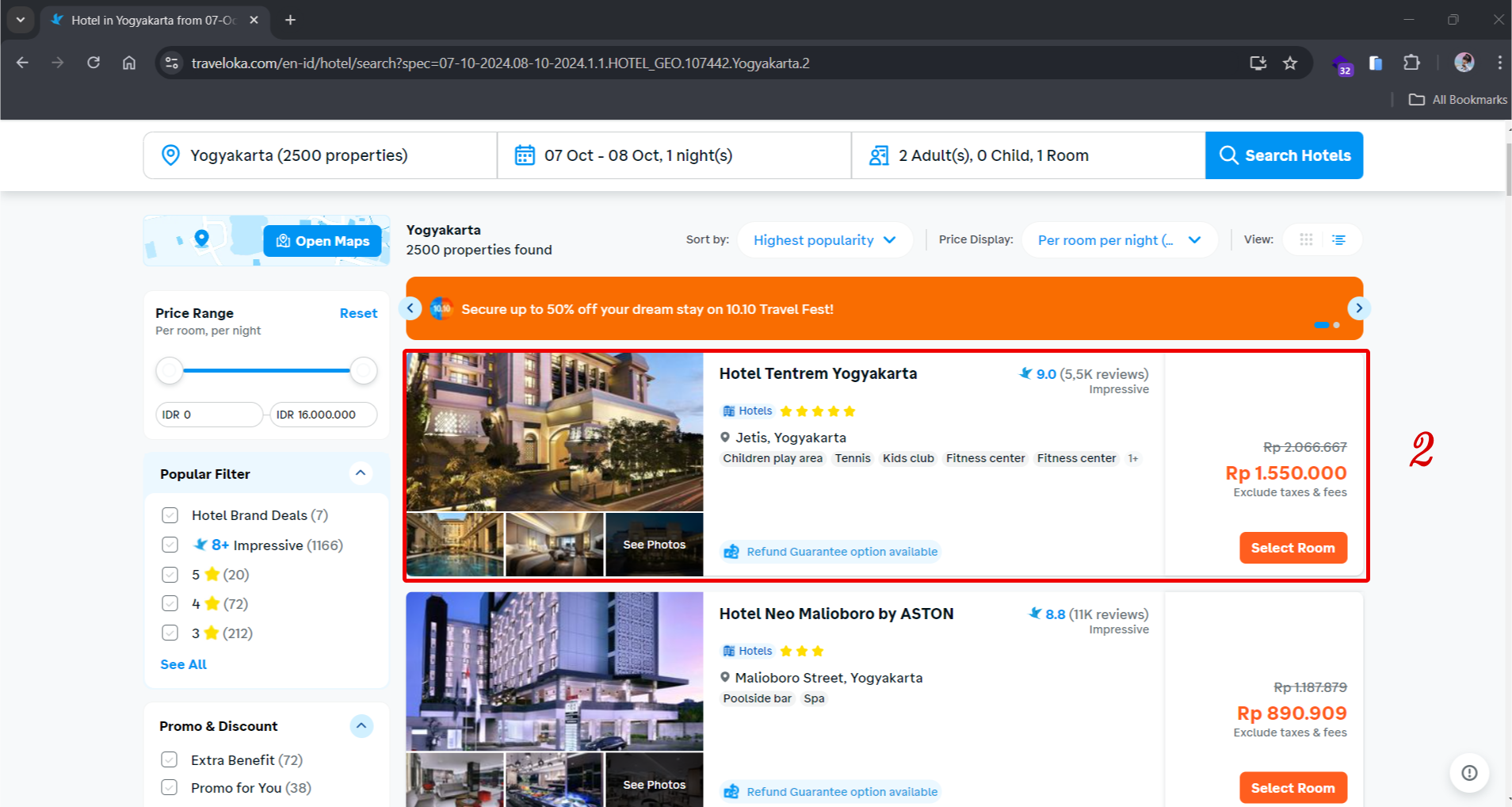Go back to the previous page
The image size is (1512, 807).
point(22,63)
